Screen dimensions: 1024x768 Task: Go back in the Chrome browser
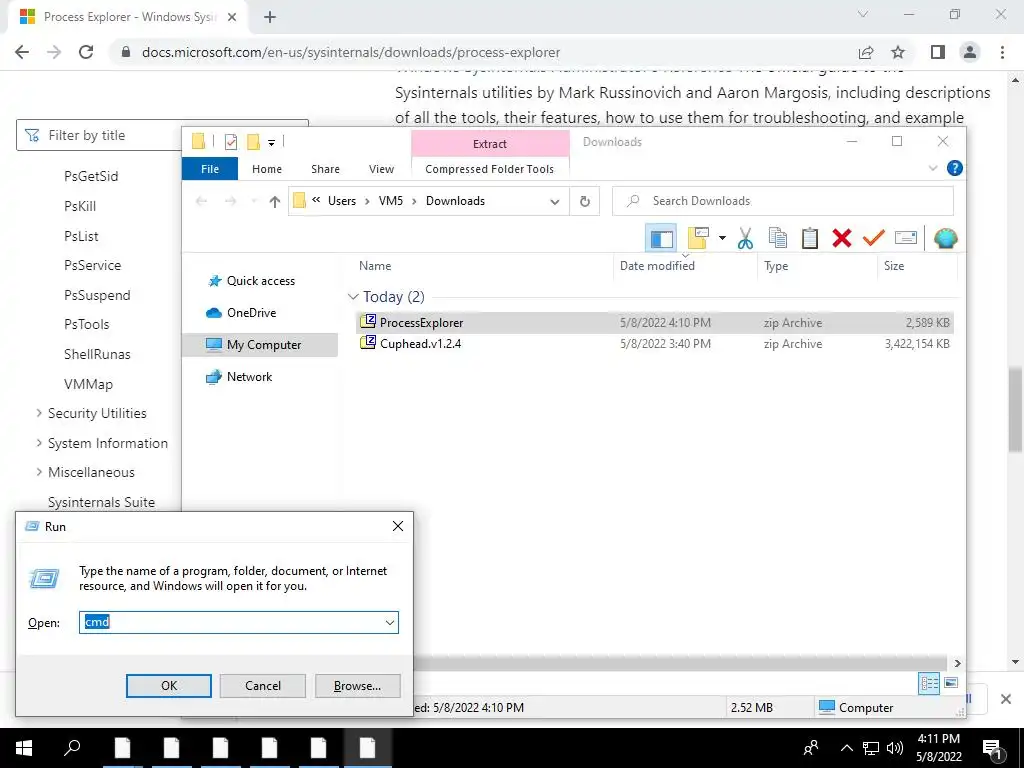pyautogui.click(x=22, y=52)
